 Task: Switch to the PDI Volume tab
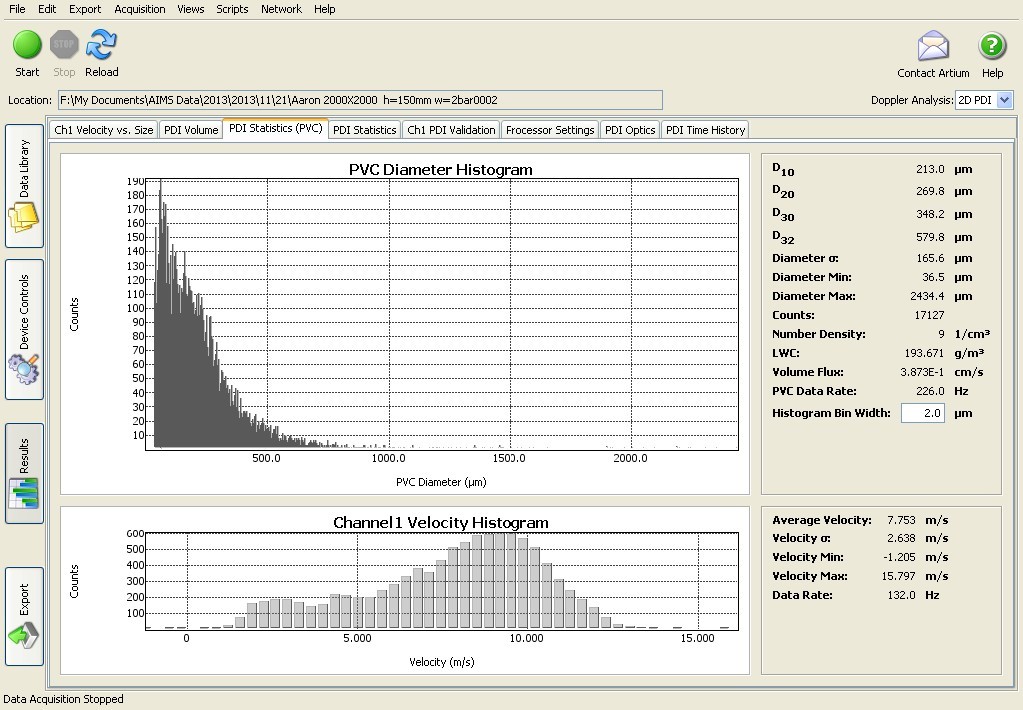point(190,130)
